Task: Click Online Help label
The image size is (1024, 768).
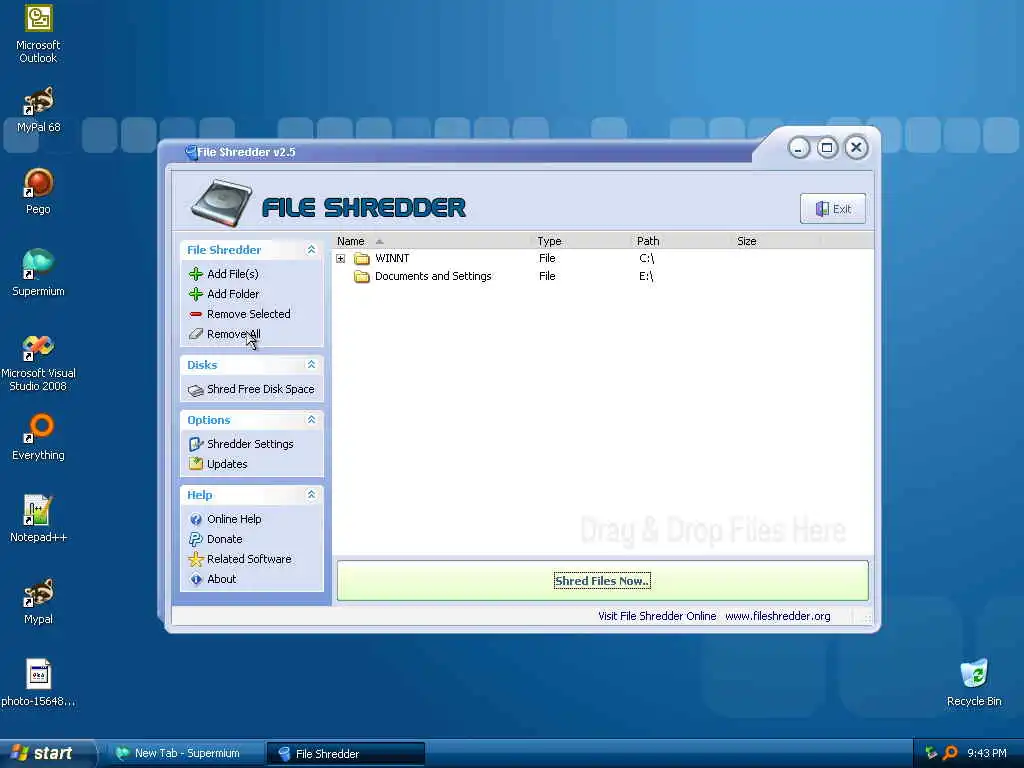Action: click(234, 519)
